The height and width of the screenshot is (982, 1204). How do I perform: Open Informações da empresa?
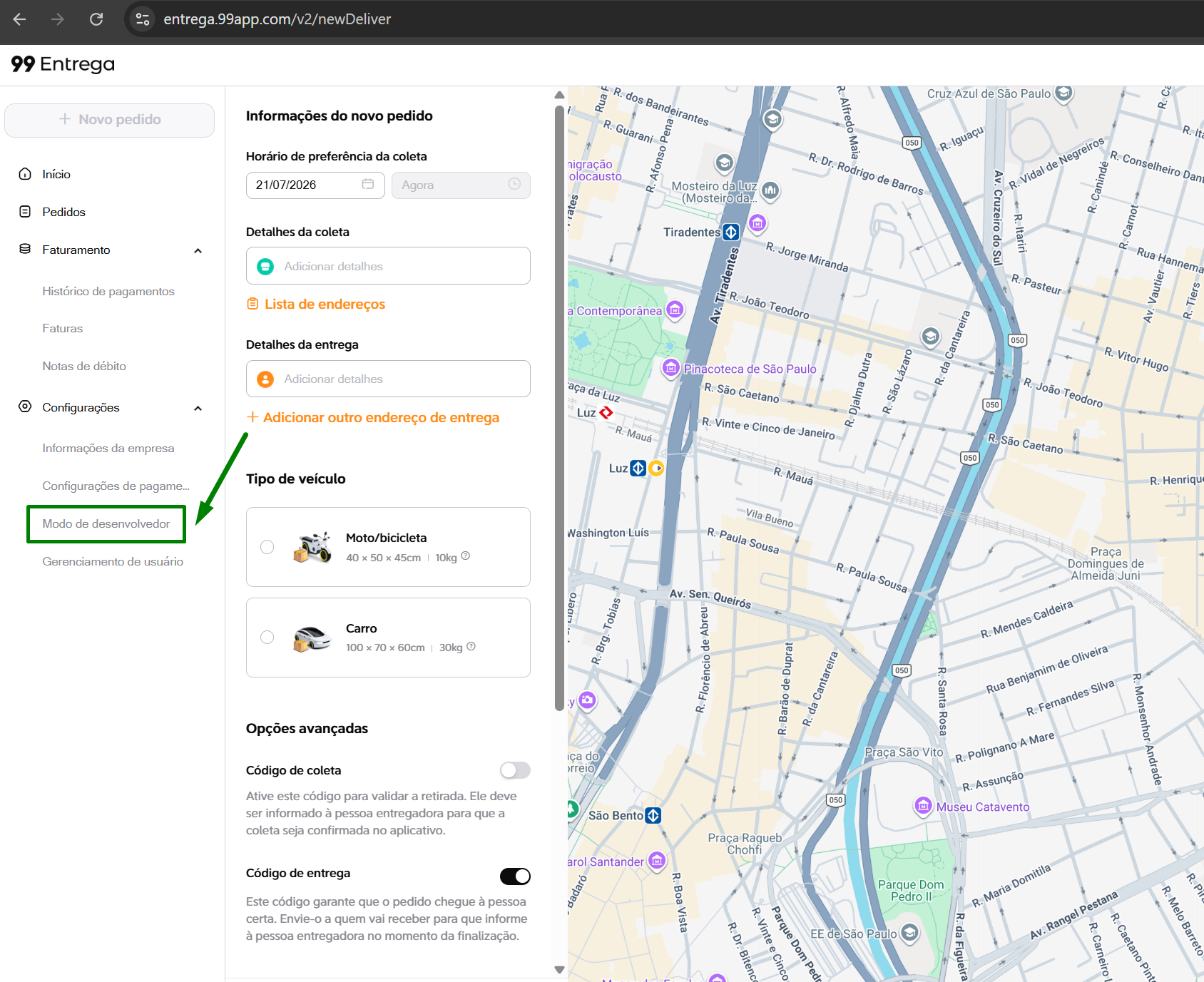click(108, 448)
